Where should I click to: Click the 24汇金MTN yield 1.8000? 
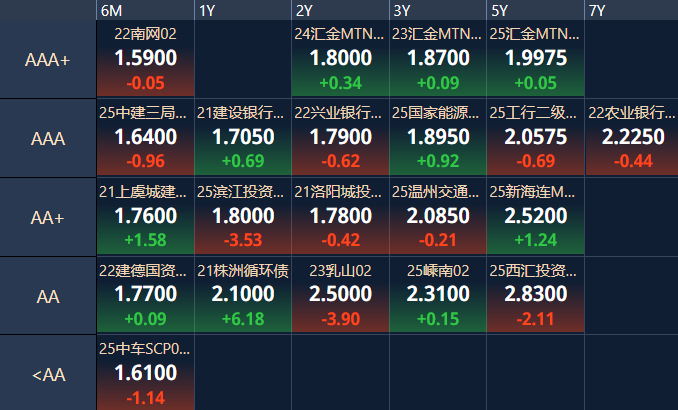tap(340, 58)
